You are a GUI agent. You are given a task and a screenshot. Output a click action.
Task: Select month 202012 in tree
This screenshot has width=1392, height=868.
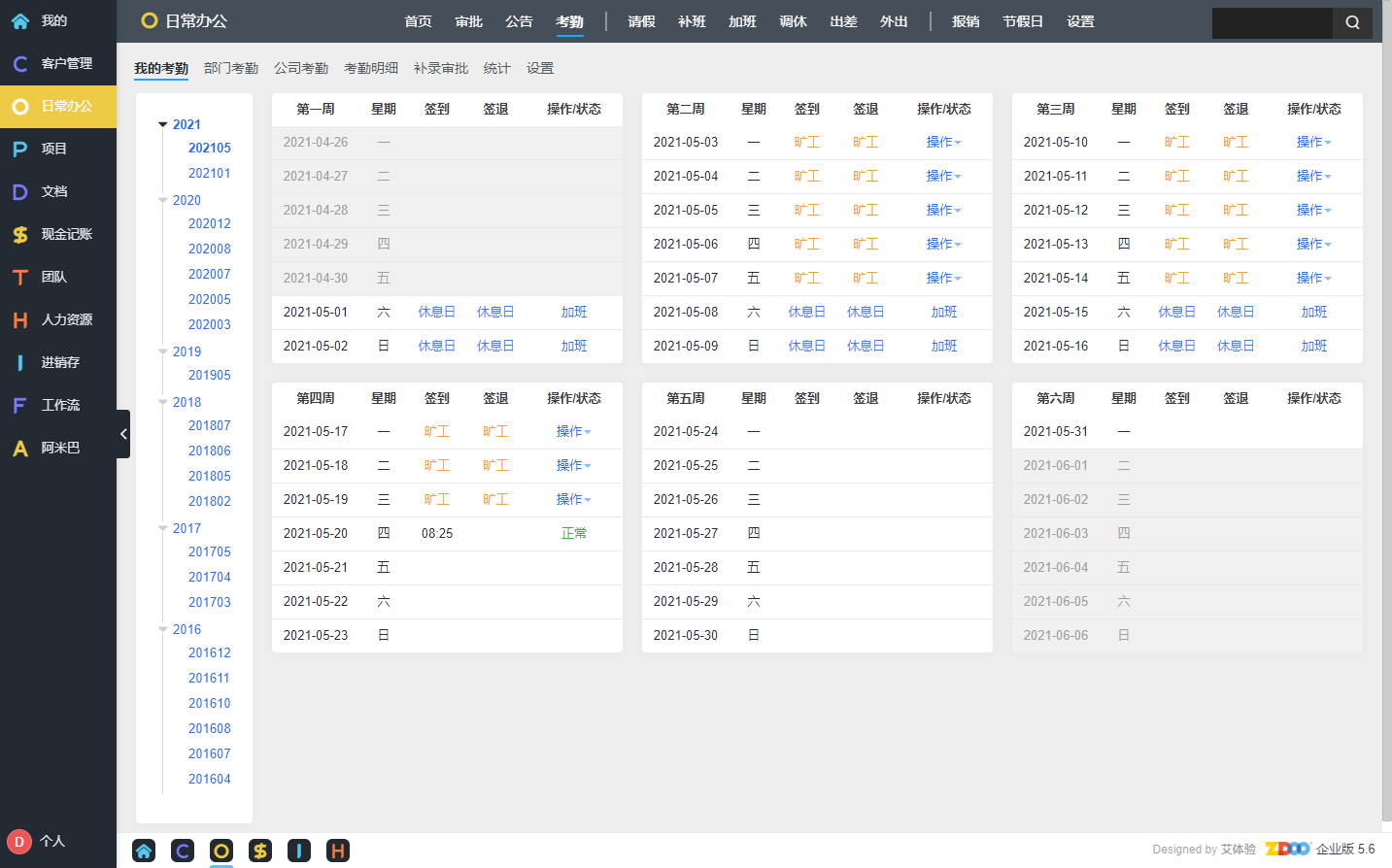(210, 223)
